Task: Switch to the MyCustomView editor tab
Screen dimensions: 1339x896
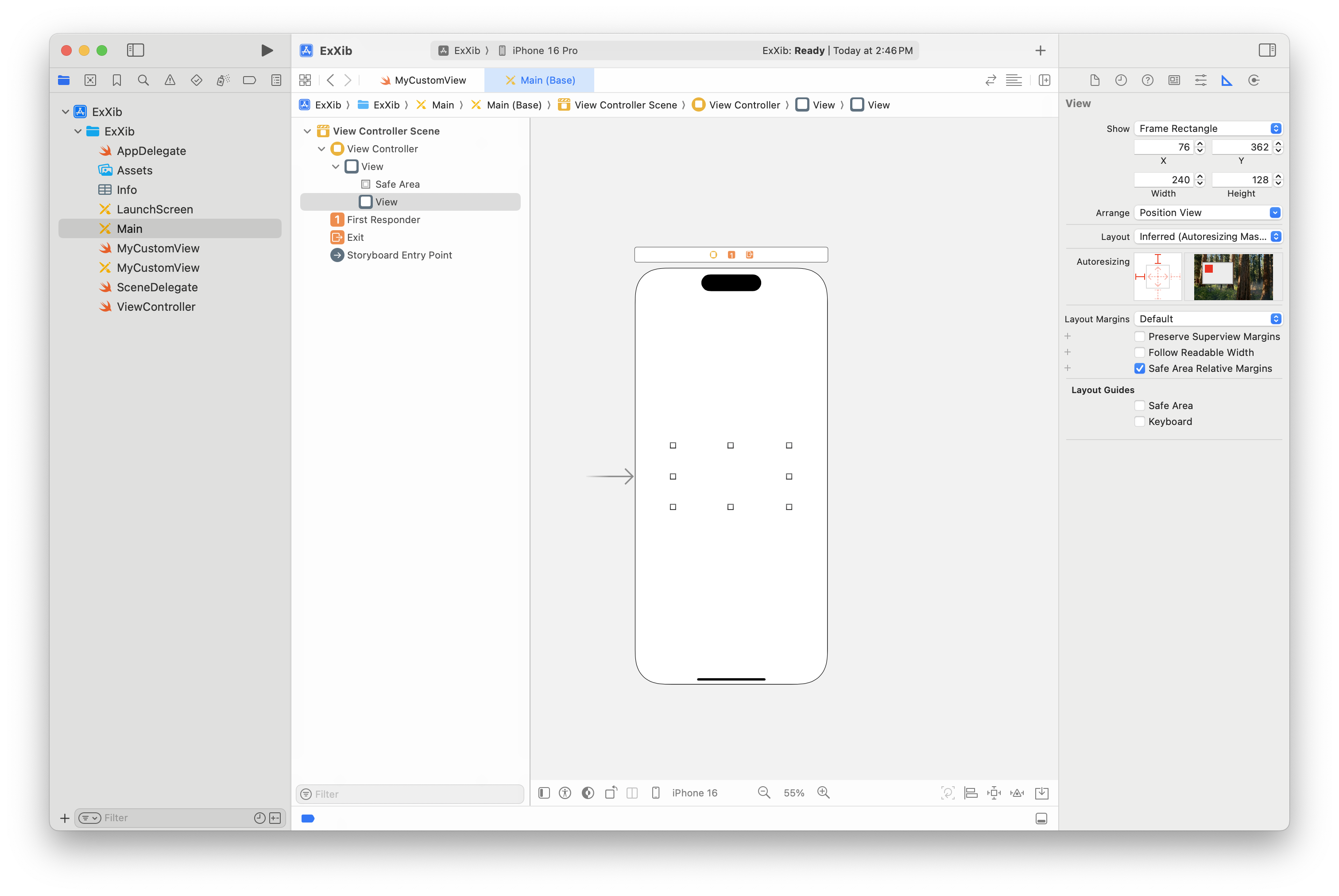Action: click(423, 81)
